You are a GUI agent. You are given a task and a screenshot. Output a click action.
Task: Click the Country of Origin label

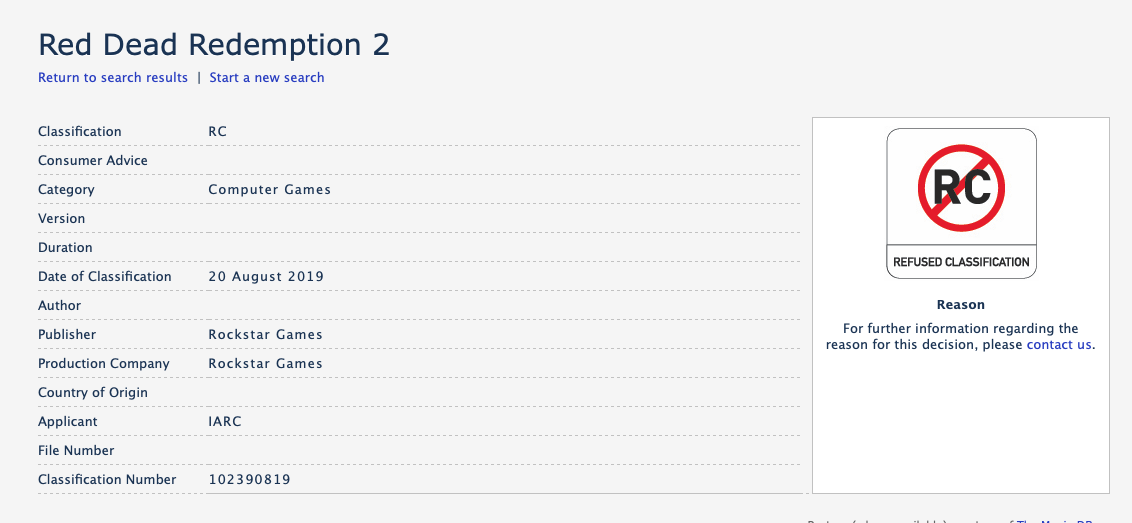click(93, 392)
